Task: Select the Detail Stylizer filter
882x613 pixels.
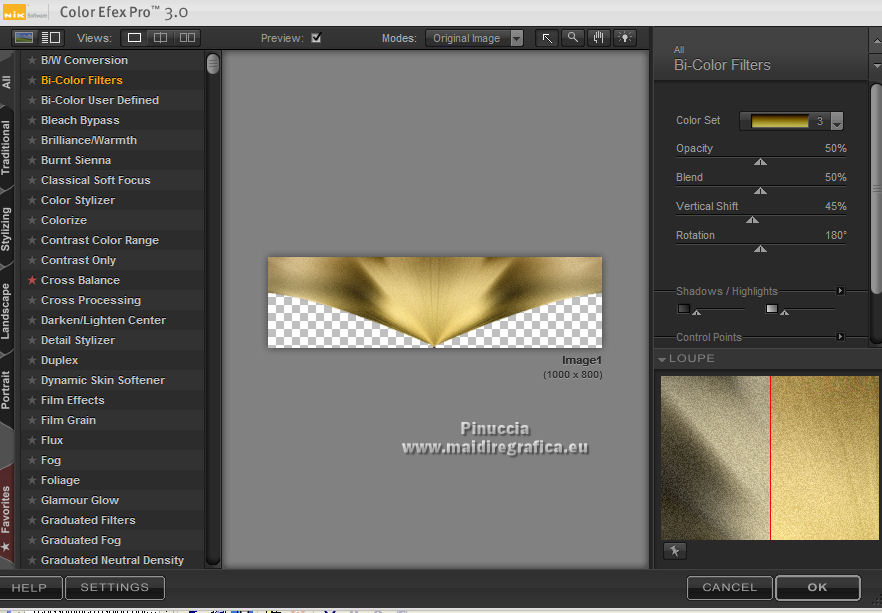Action: [78, 340]
